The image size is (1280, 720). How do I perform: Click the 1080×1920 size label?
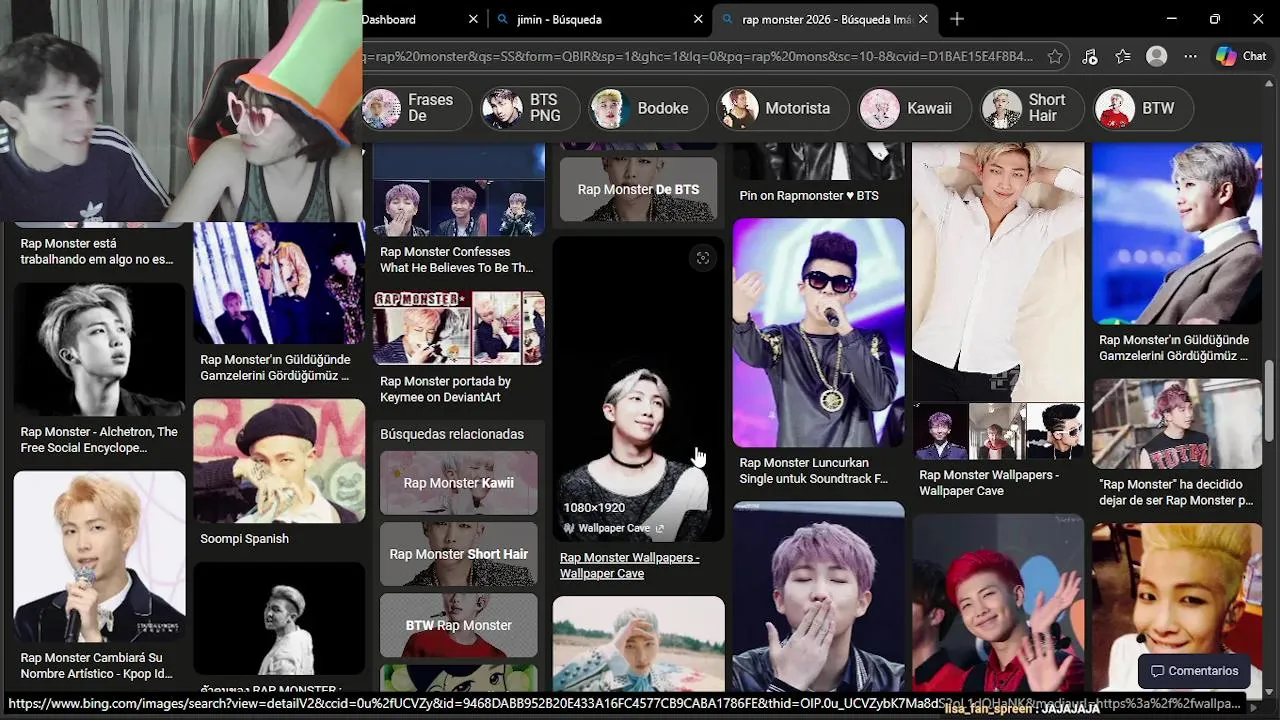(x=594, y=508)
